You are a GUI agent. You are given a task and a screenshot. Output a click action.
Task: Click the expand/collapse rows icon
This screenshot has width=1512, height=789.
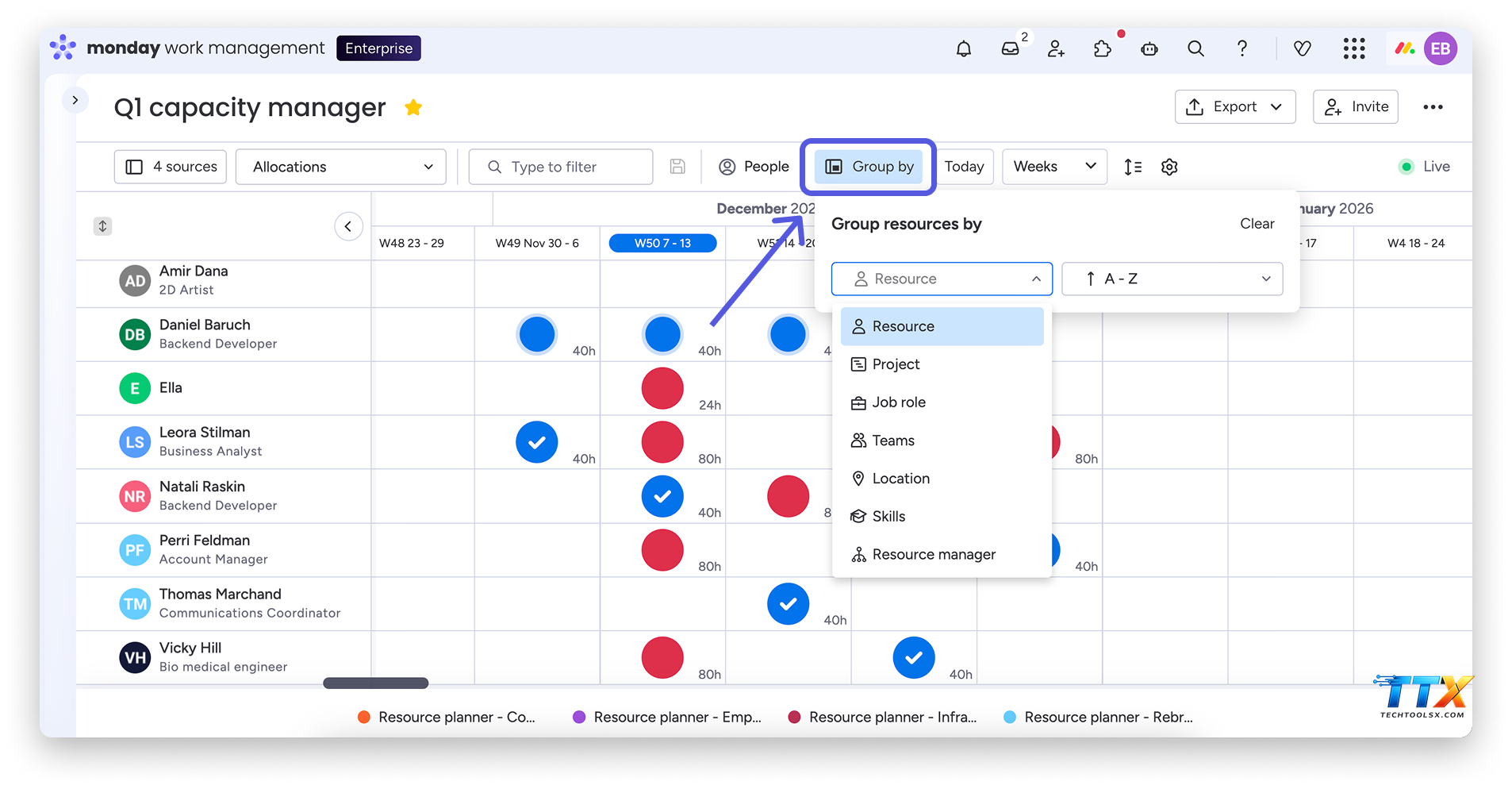102,226
